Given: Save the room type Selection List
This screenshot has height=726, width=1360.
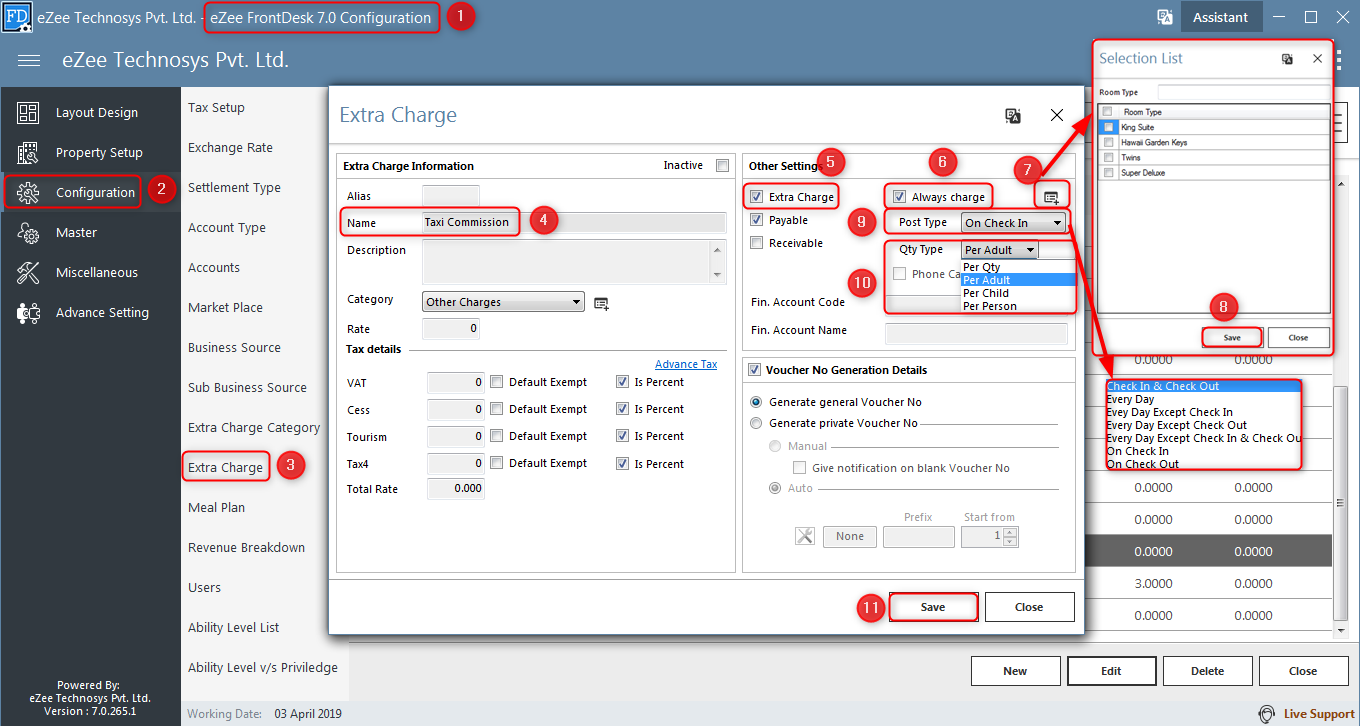Looking at the screenshot, I should (x=1232, y=338).
